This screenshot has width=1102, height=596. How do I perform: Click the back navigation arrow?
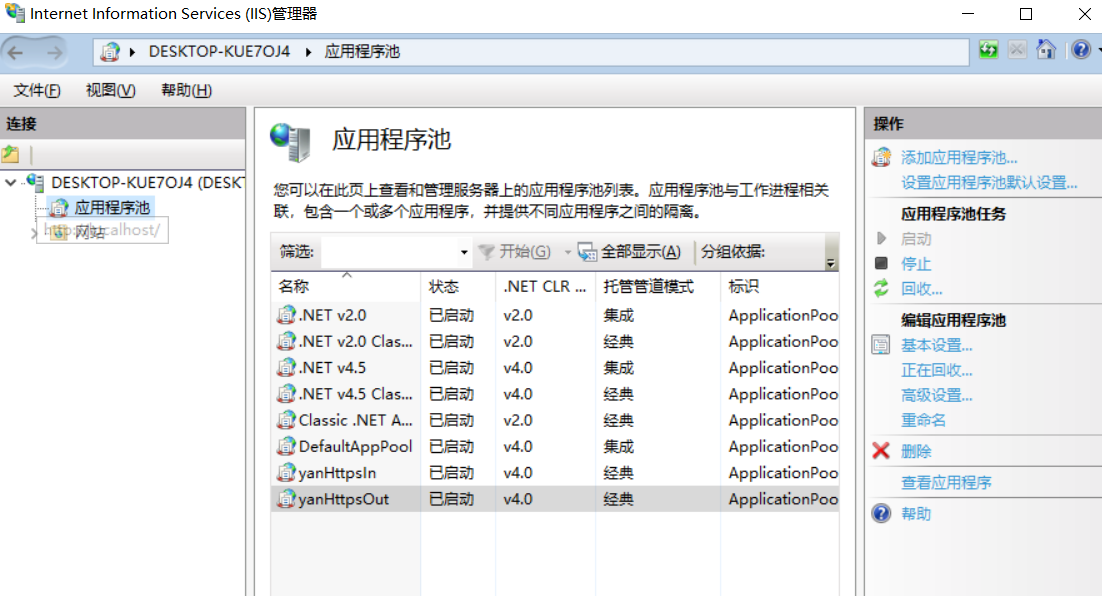coord(15,52)
